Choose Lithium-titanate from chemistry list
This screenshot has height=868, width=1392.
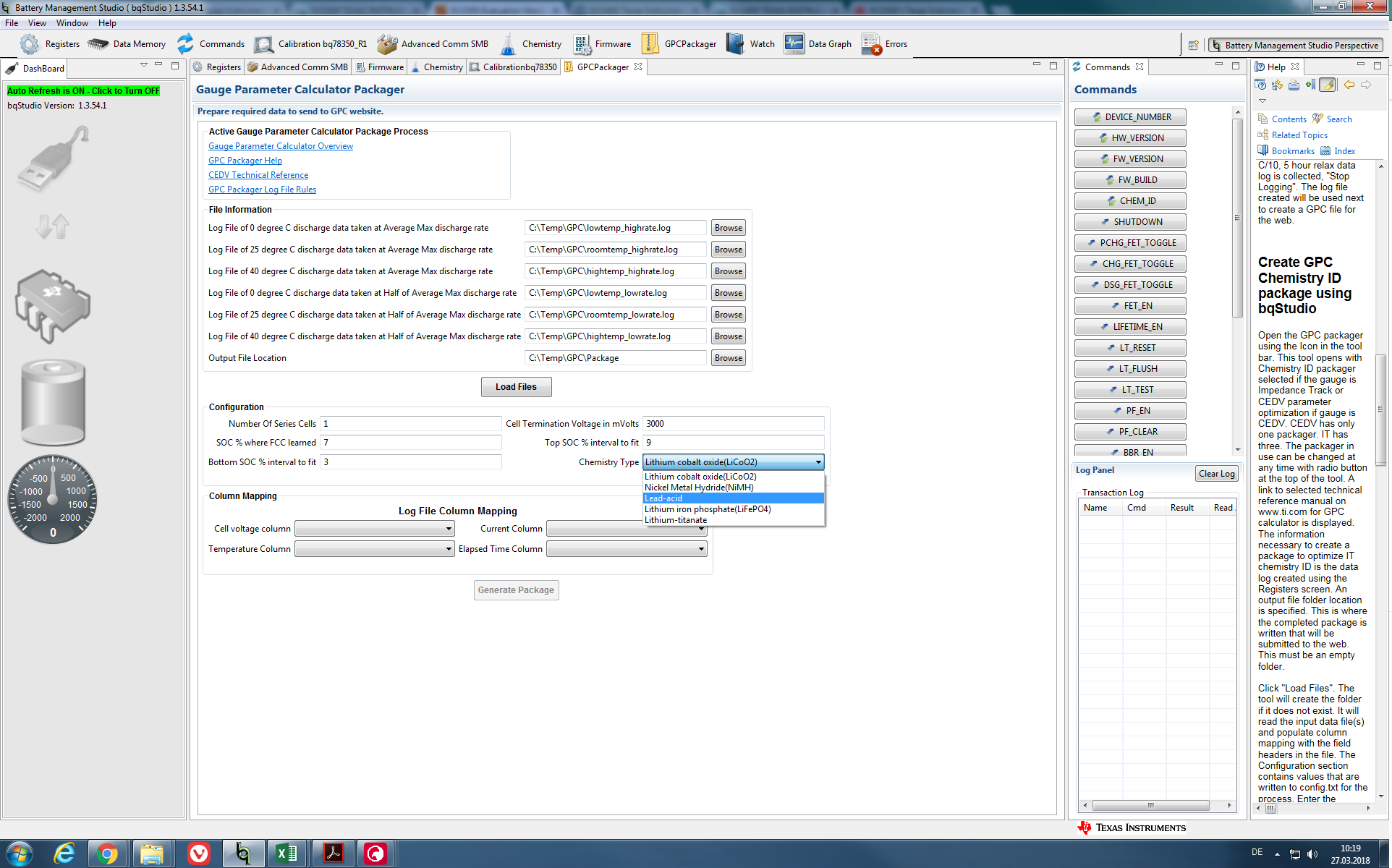734,520
